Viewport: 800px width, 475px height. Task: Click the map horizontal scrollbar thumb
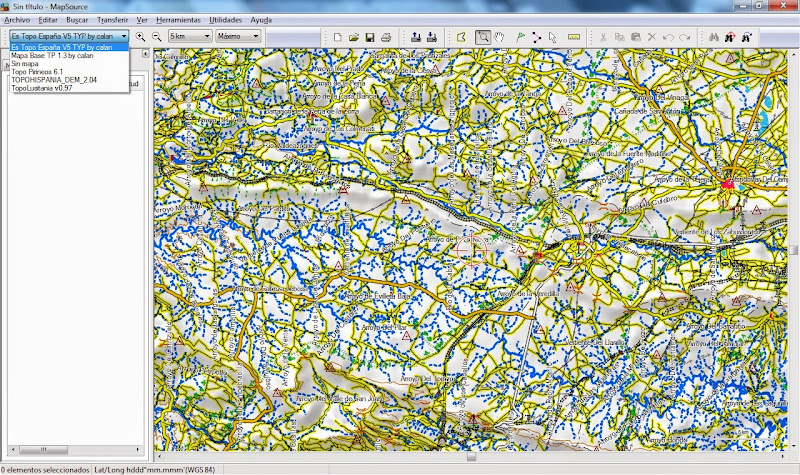[471, 457]
